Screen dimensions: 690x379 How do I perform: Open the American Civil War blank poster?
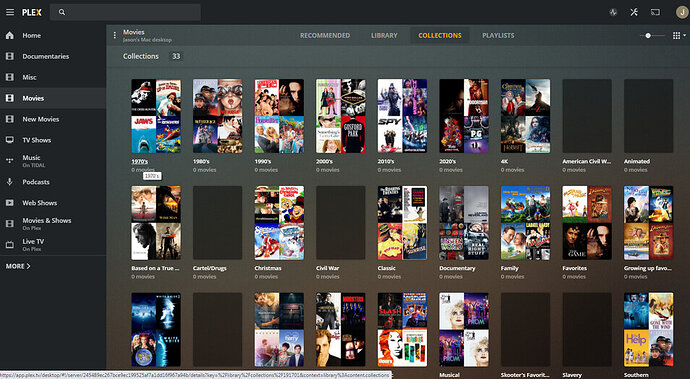[587, 116]
